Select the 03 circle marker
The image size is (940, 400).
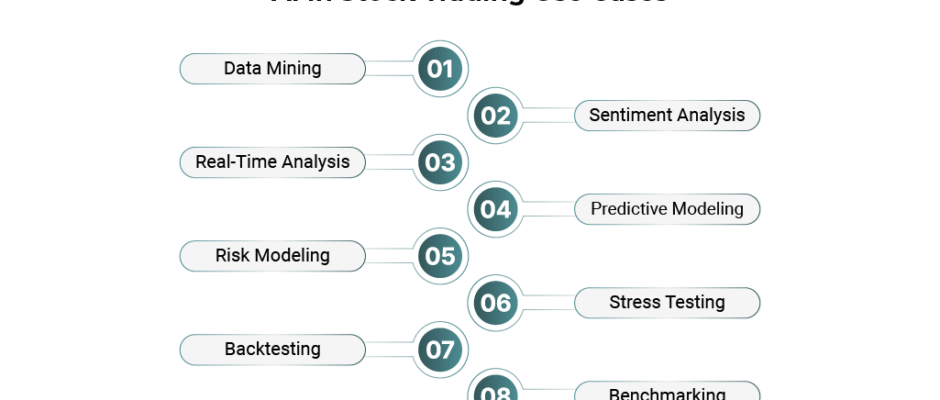pos(440,163)
